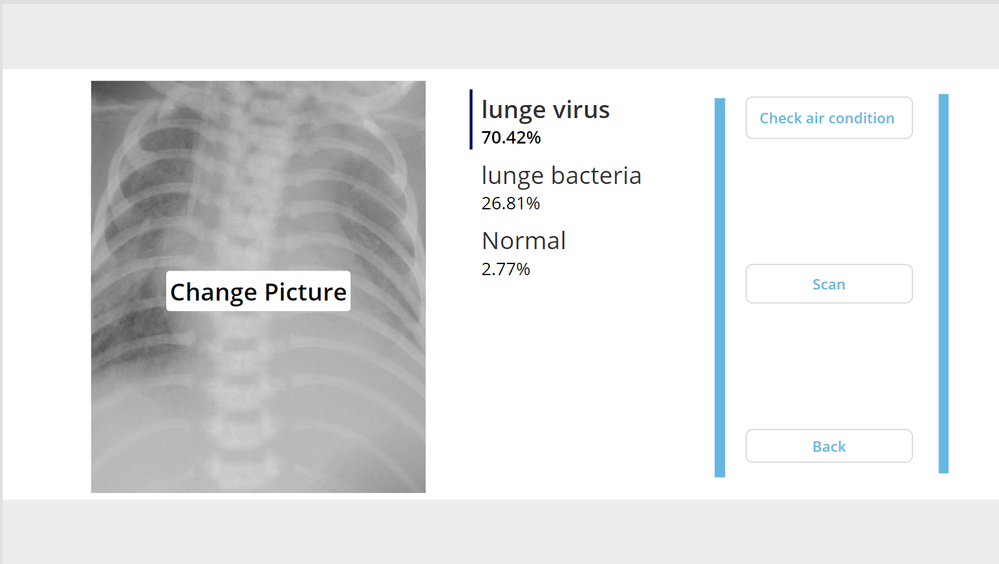This screenshot has width=999, height=564.
Task: Select the lunge virus result label
Action: pyautogui.click(x=545, y=109)
